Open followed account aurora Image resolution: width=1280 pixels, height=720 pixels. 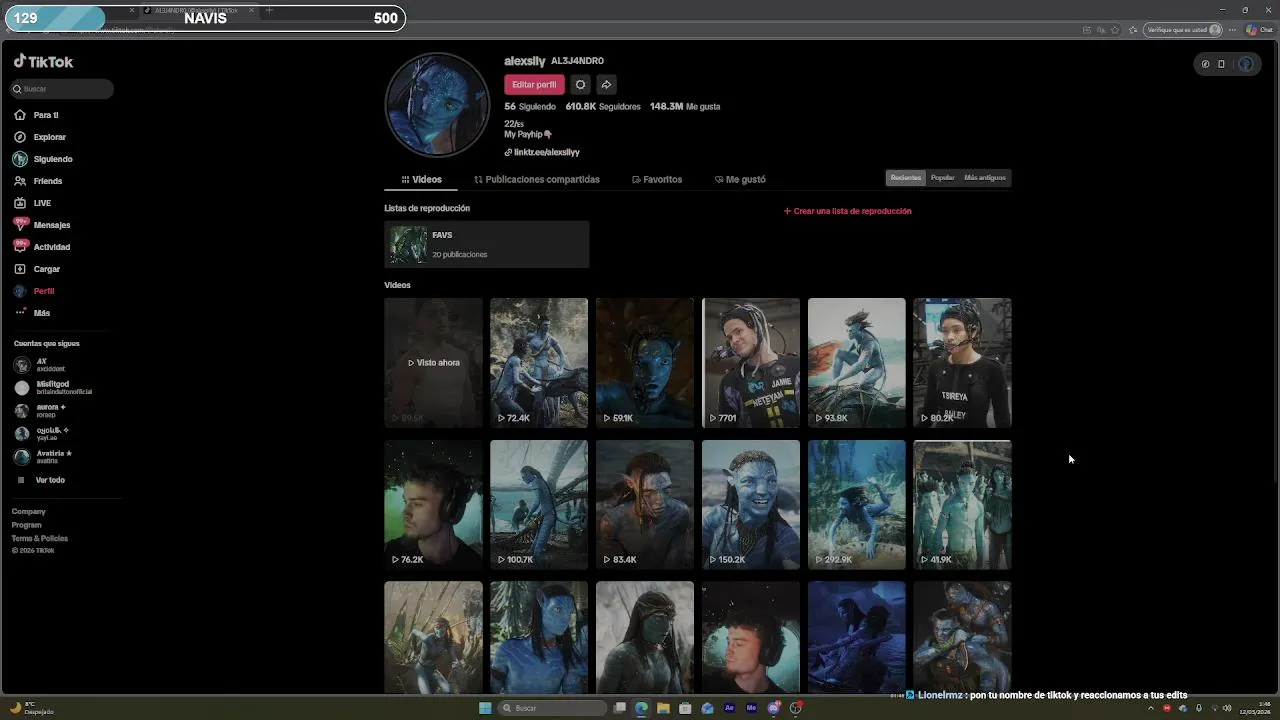40,411
